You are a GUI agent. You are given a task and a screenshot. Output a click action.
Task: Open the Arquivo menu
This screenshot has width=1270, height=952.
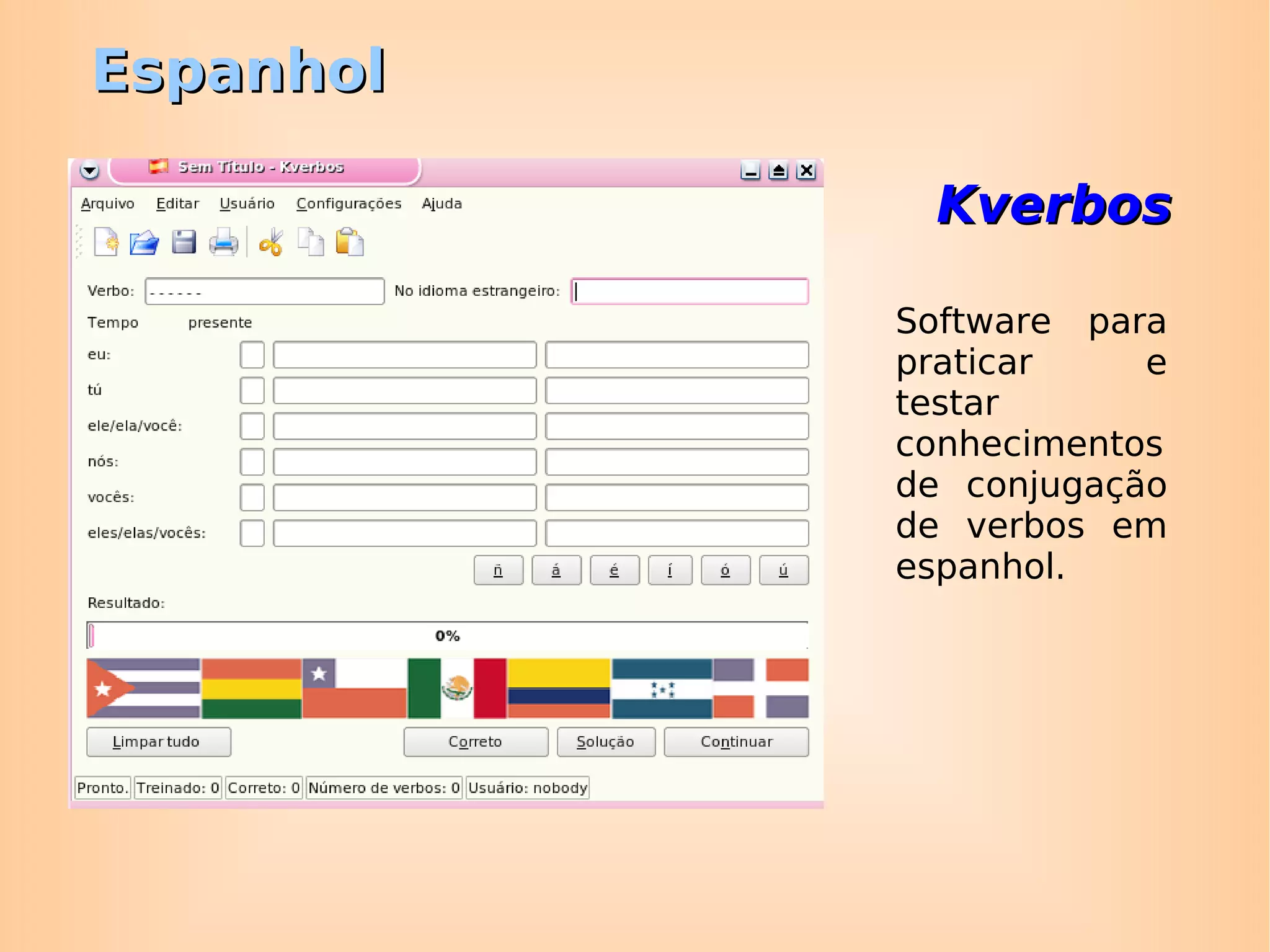(107, 203)
